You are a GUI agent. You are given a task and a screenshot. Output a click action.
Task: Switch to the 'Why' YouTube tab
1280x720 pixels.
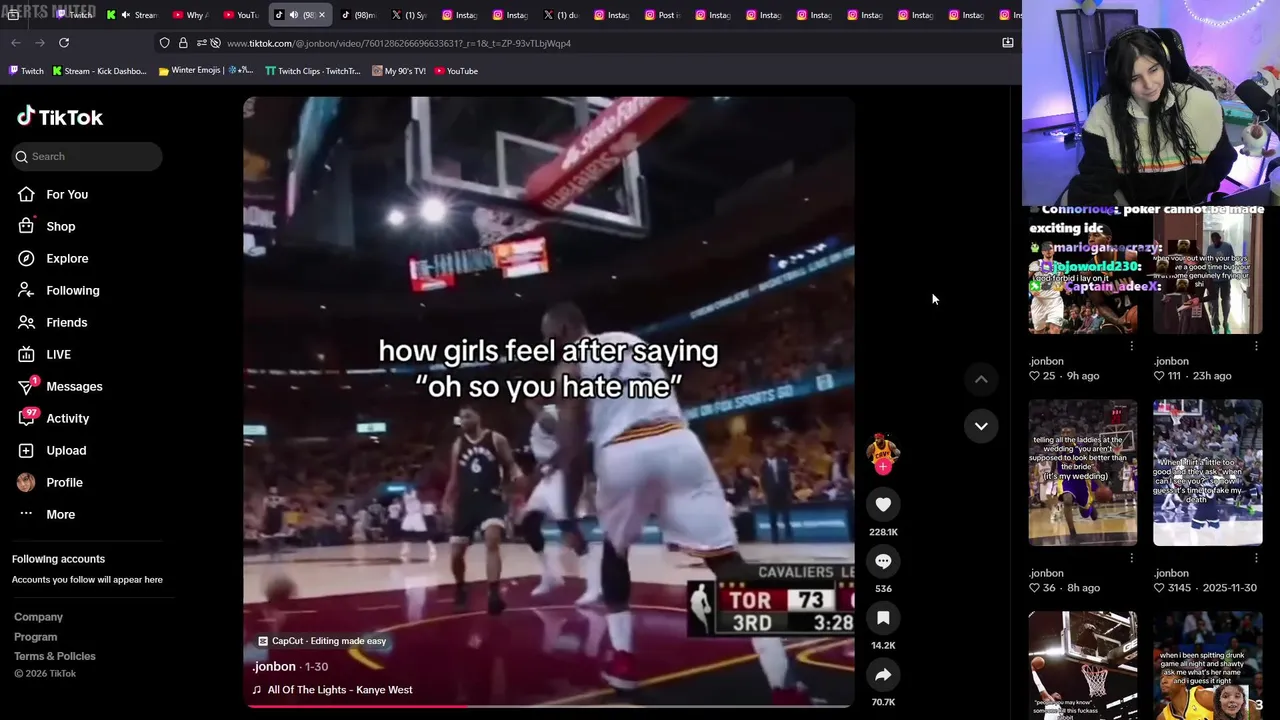tap(190, 15)
